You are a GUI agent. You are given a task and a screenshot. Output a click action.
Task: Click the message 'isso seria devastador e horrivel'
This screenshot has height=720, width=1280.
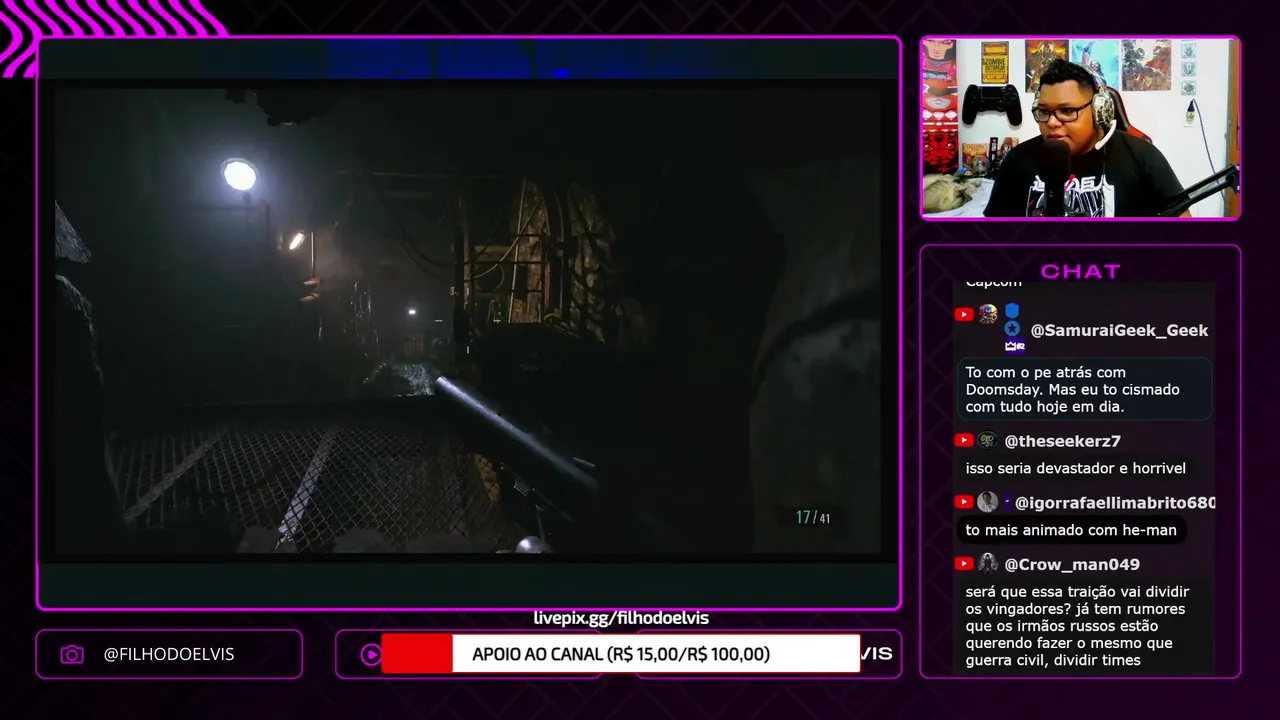tap(1076, 468)
